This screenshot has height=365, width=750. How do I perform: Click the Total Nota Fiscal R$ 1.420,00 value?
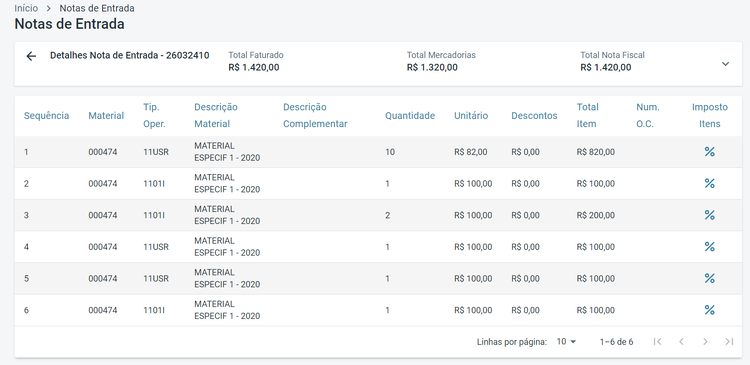coord(606,67)
